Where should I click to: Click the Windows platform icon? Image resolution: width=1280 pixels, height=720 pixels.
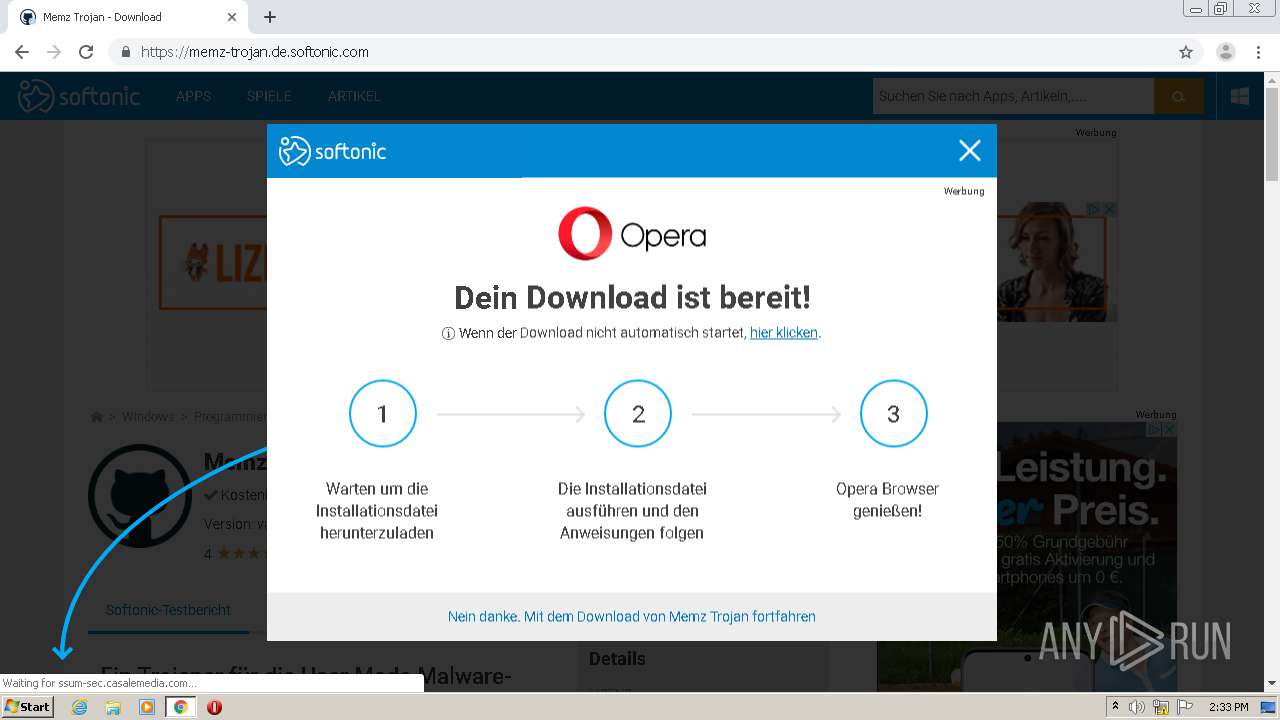click(x=1240, y=96)
